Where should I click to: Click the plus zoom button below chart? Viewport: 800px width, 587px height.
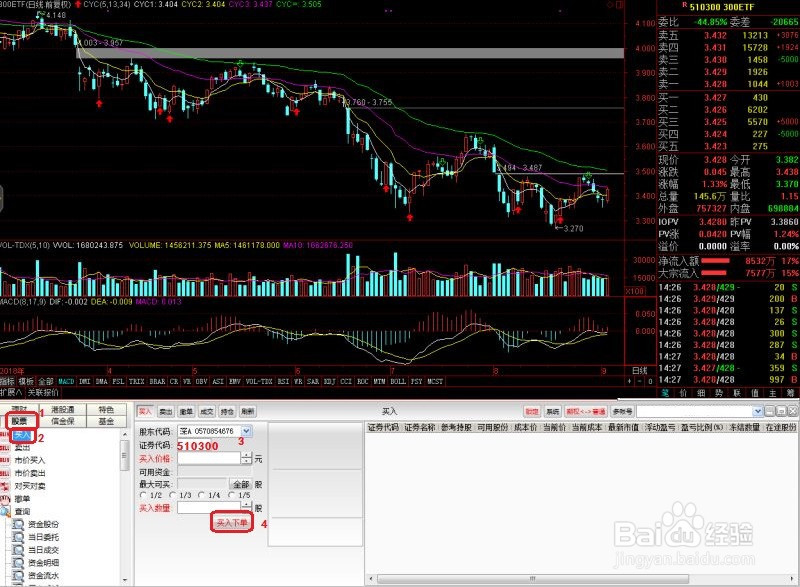click(x=630, y=381)
